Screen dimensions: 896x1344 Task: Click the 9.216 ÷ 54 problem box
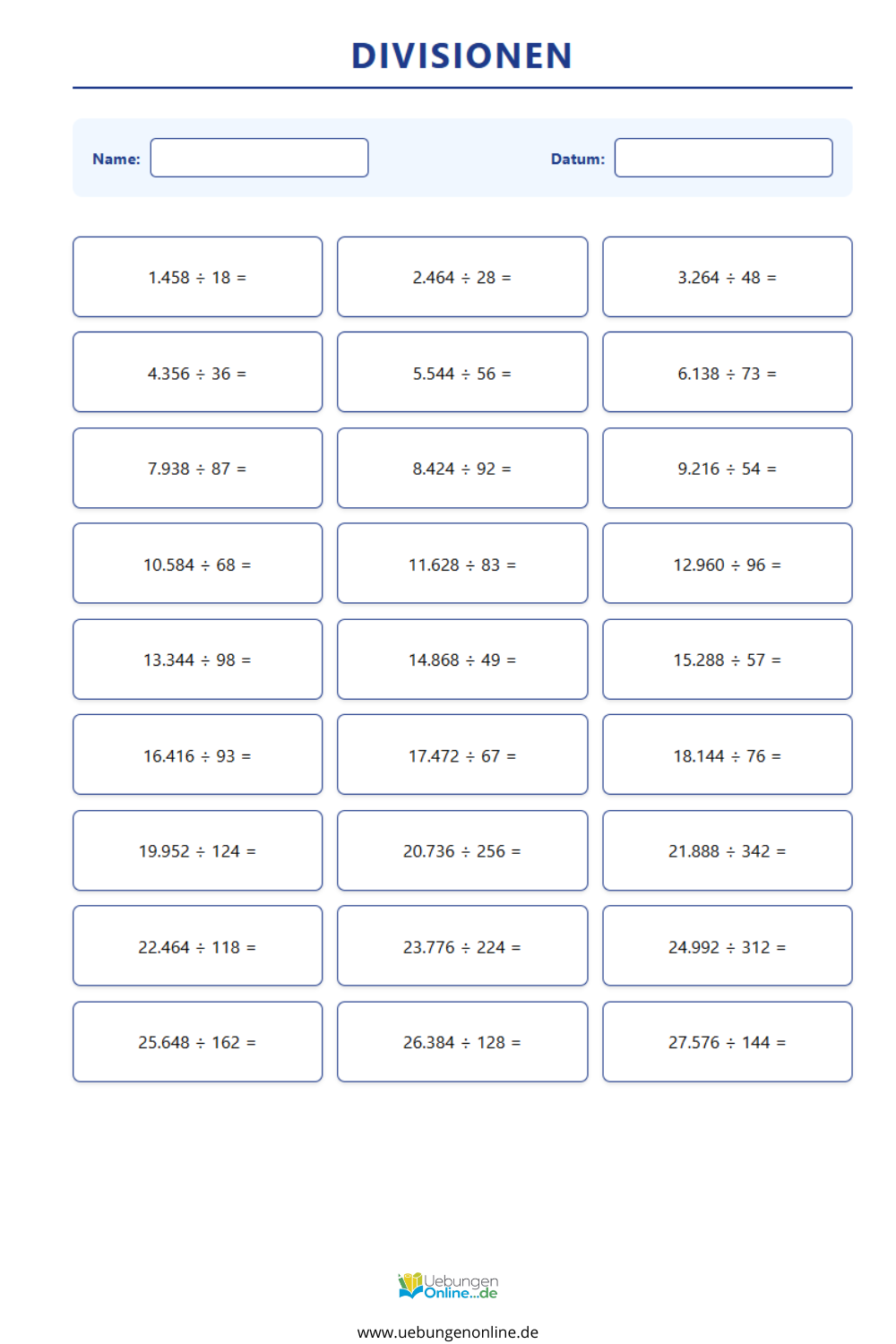728,468
